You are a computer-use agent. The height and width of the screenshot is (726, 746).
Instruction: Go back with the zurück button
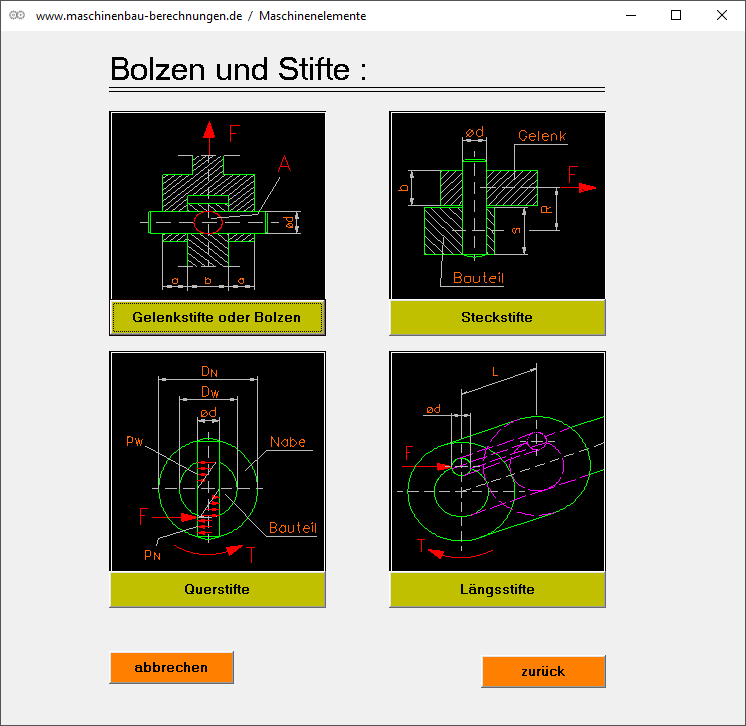coord(543,671)
